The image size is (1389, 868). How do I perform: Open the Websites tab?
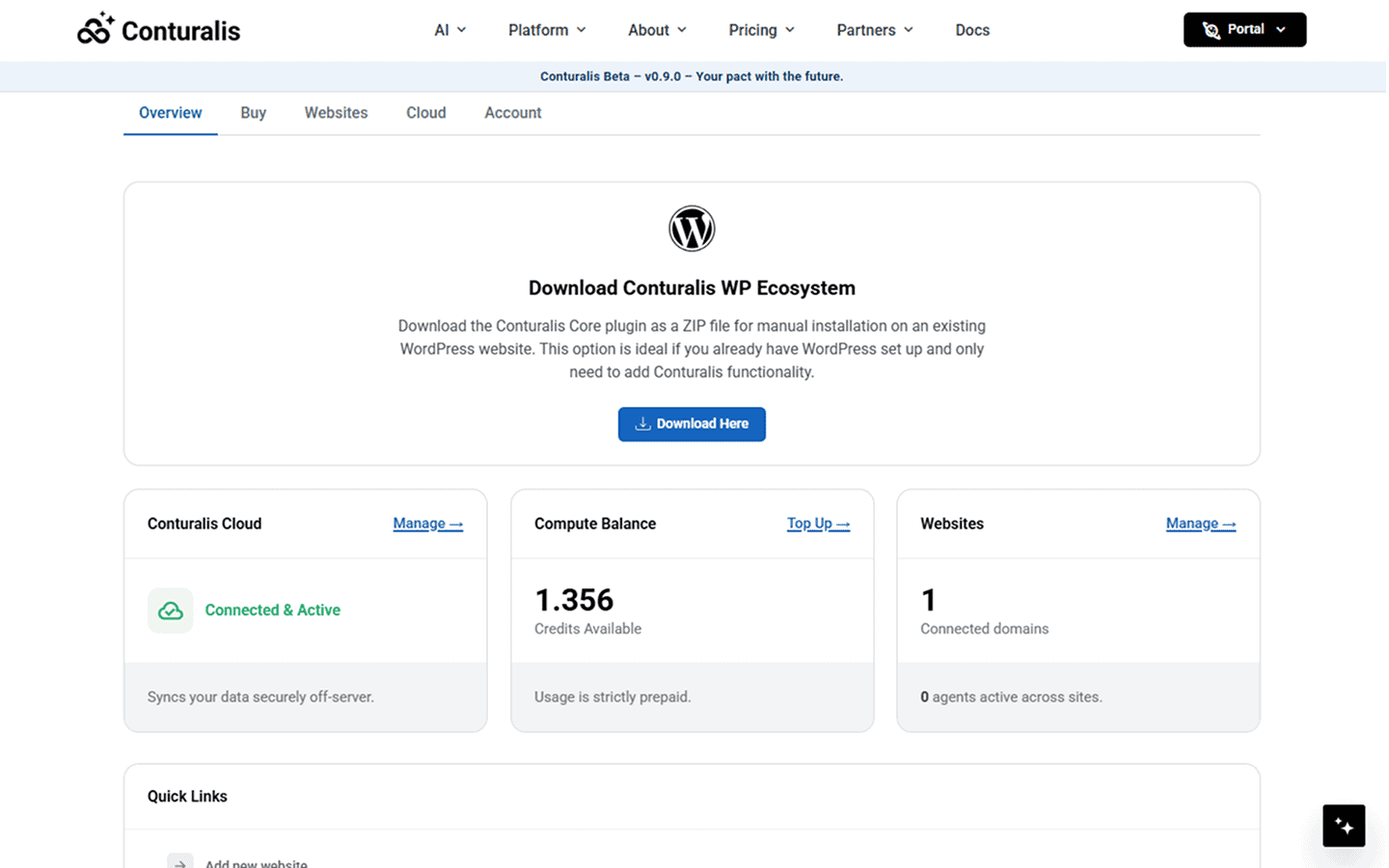pos(336,113)
